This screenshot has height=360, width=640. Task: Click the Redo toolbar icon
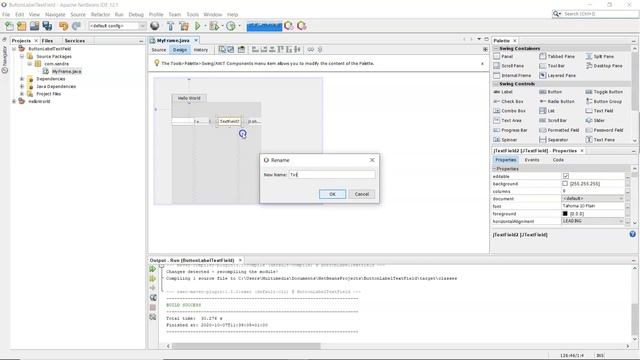(x=76, y=26)
